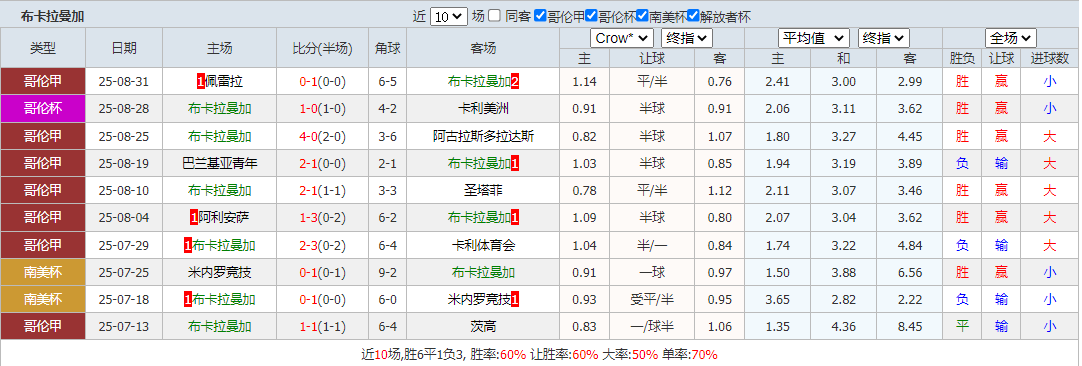
Task: Click the 25-08-04 date cell
Action: click(x=124, y=218)
